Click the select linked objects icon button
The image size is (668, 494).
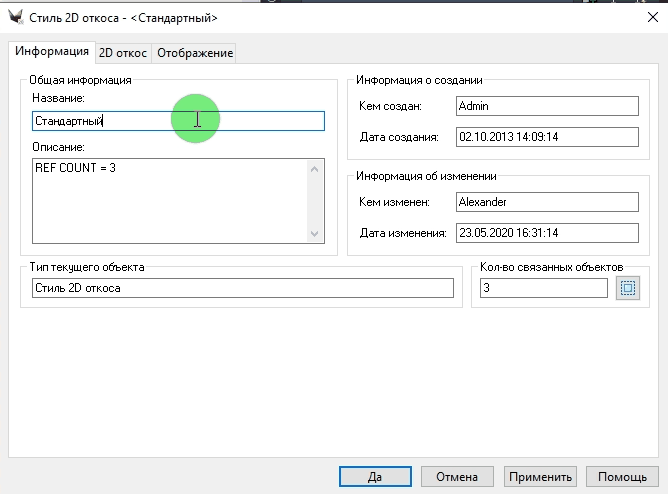click(627, 289)
